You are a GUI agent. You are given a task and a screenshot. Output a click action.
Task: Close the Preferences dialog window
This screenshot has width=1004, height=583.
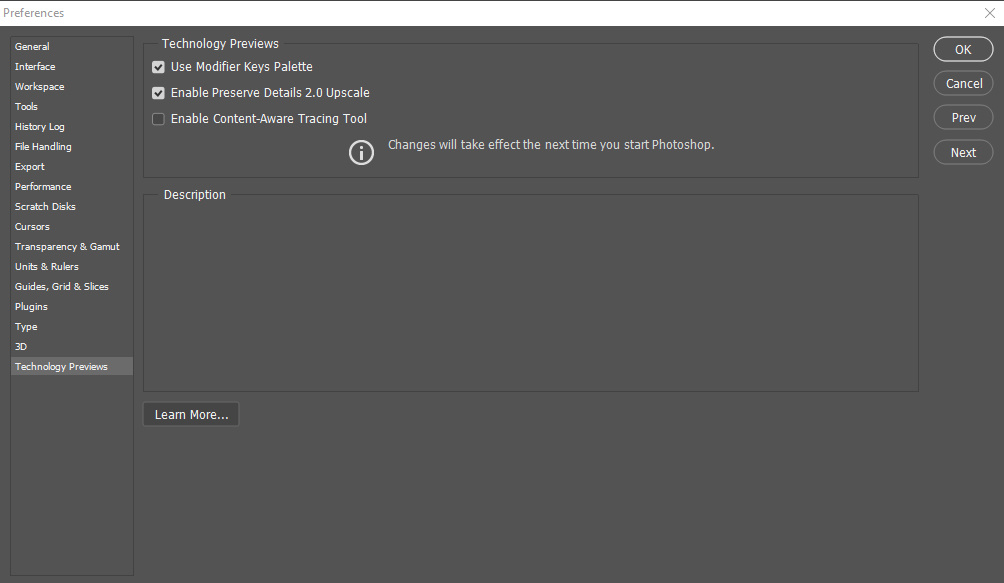point(990,13)
